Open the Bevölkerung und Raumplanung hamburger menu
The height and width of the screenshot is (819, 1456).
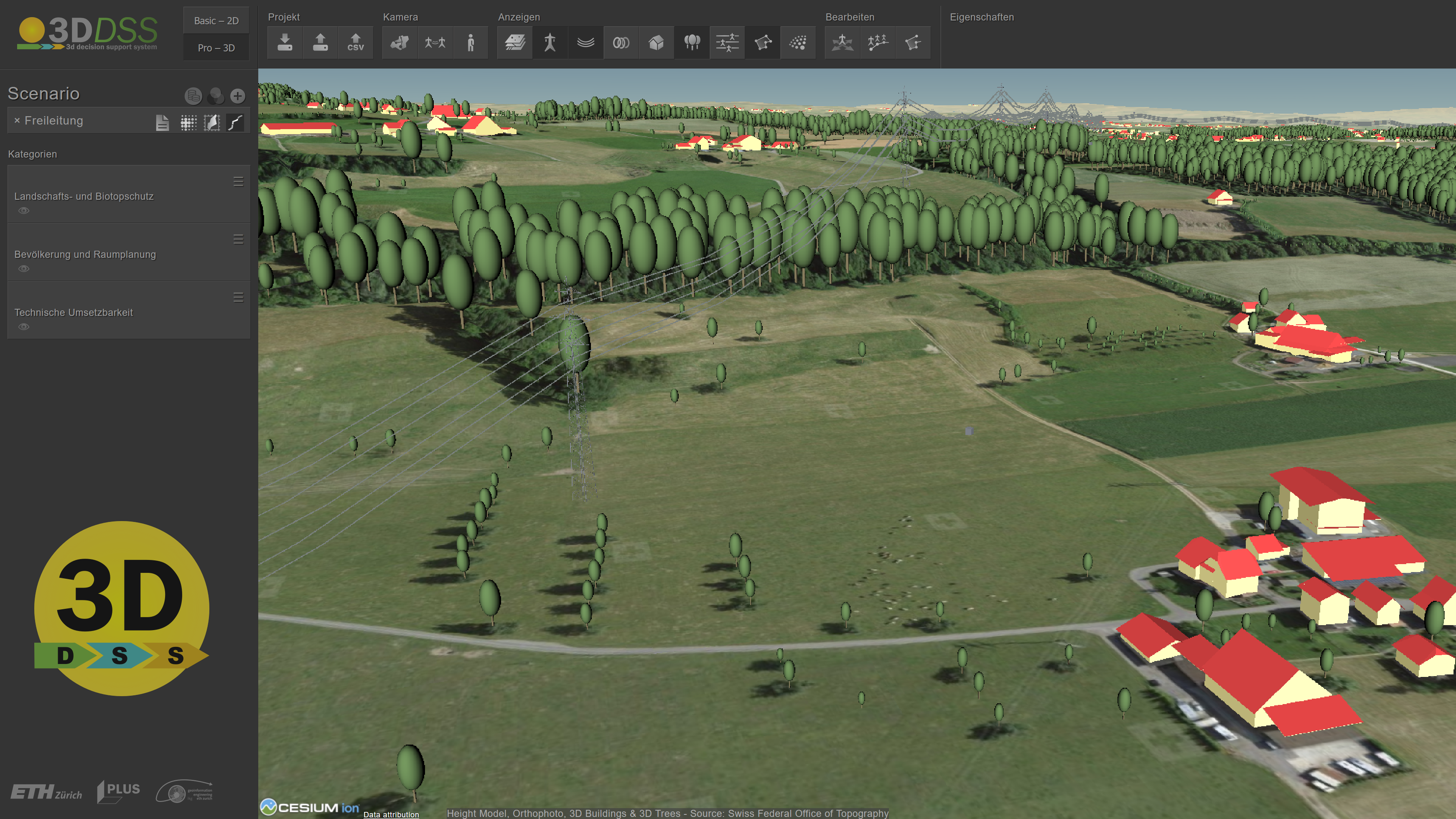pyautogui.click(x=238, y=240)
